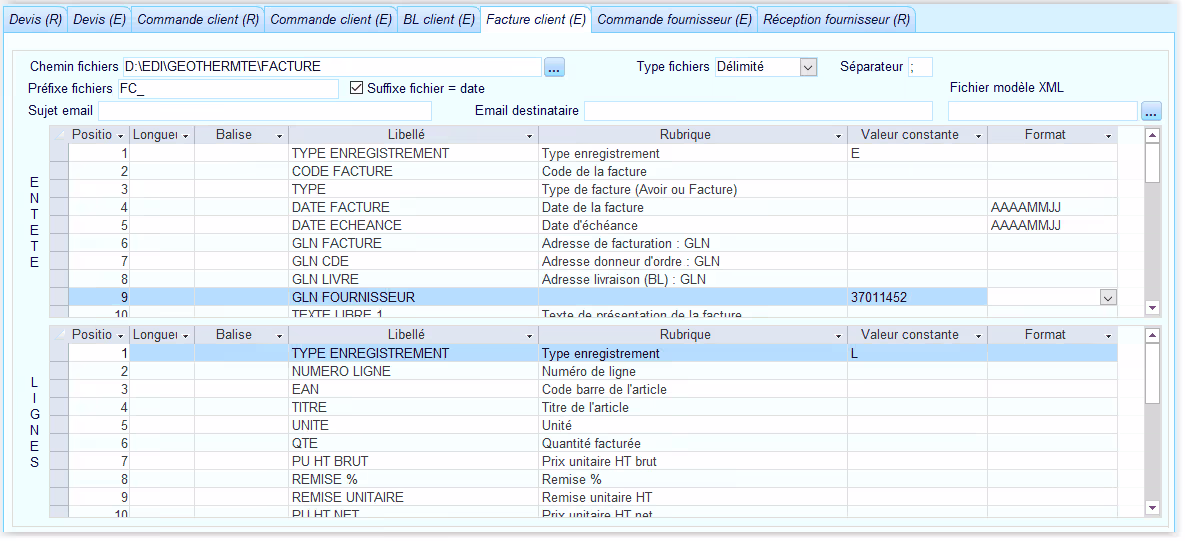Open Rubrique column filter in ENTETE table
This screenshot has width=1185, height=541.
[839, 136]
